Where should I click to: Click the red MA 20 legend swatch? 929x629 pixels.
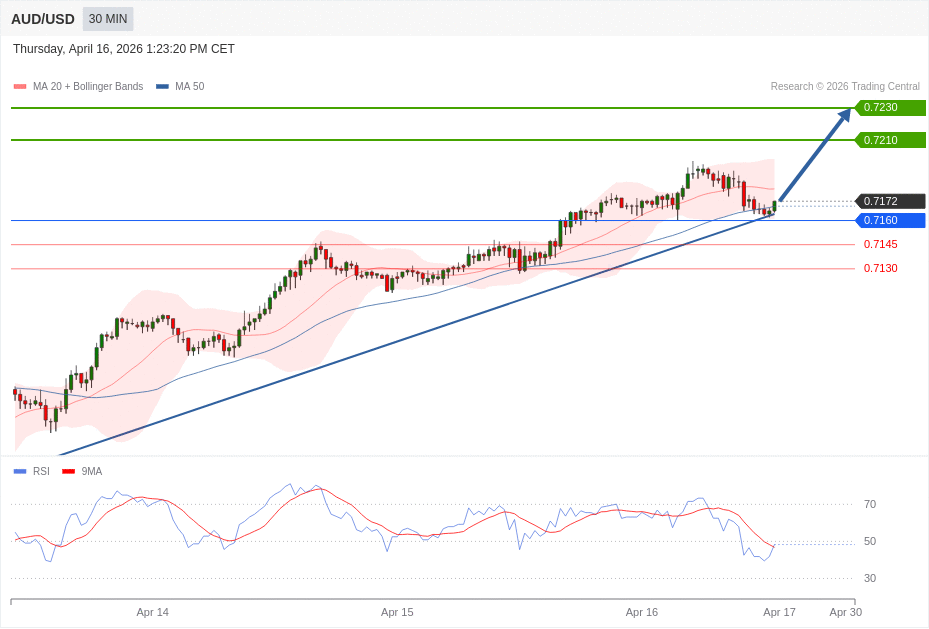point(20,87)
